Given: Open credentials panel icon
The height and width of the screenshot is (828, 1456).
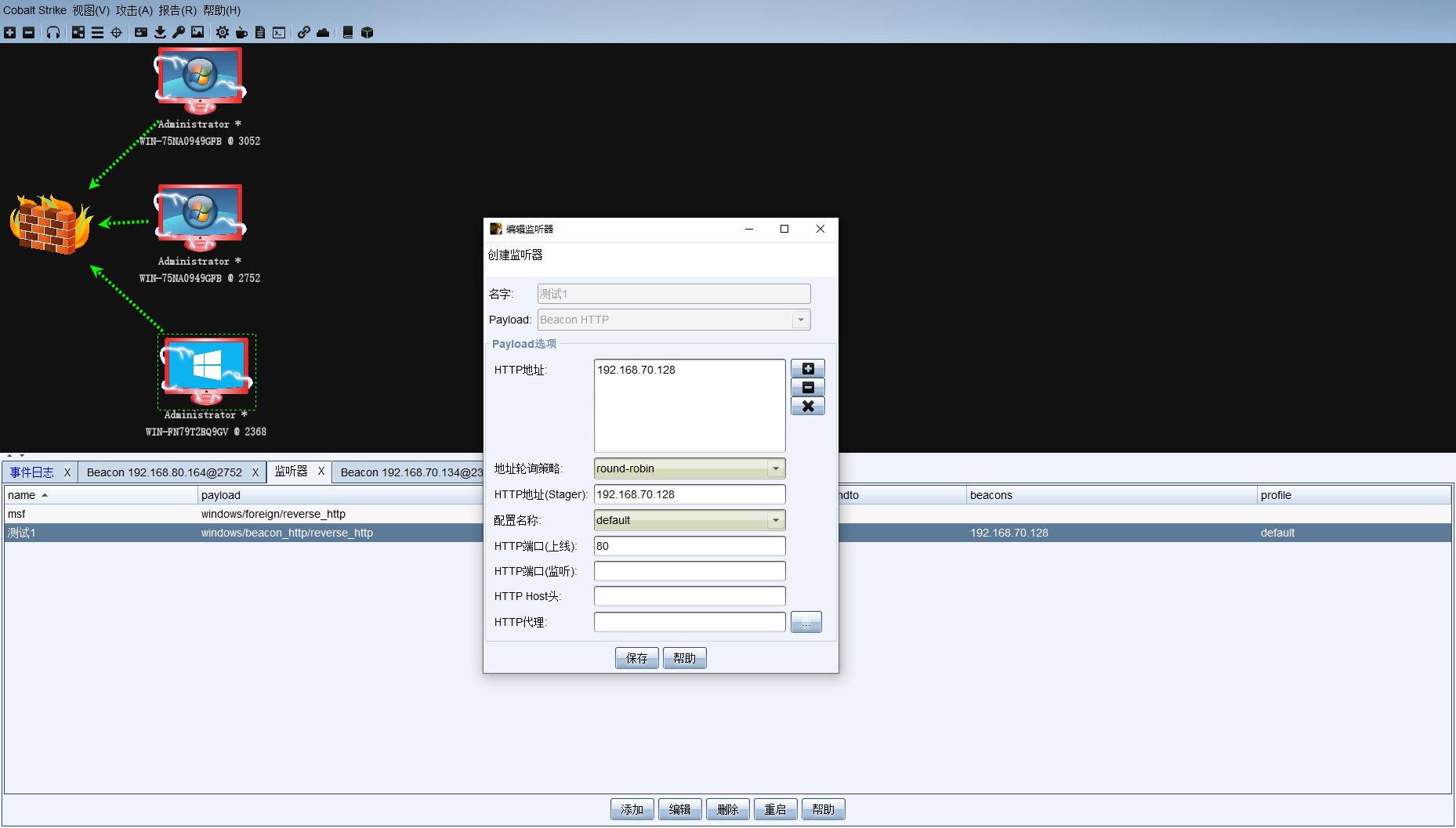Looking at the screenshot, I should point(141,32).
